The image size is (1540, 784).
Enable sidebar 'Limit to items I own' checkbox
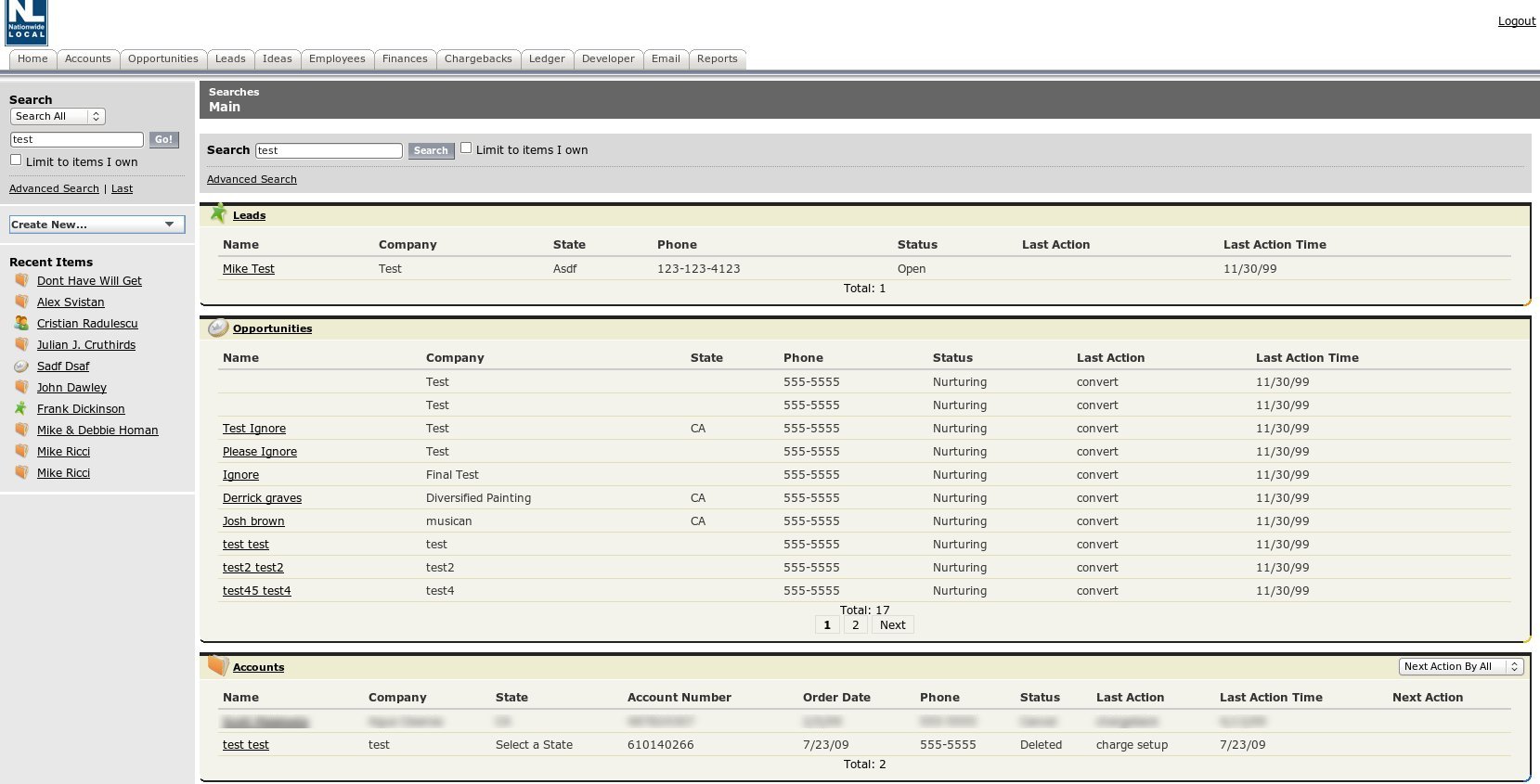16,160
